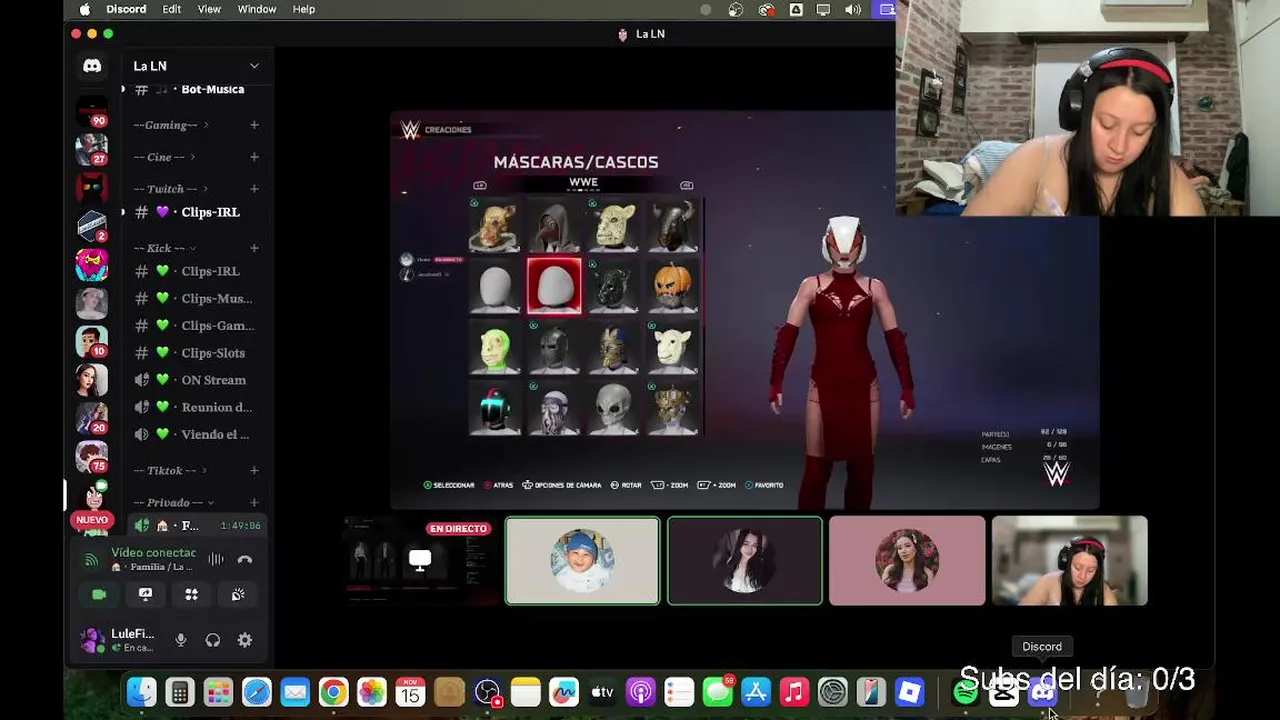This screenshot has height=720, width=1280.
Task: Add channel to Privado category
Action: (254, 502)
